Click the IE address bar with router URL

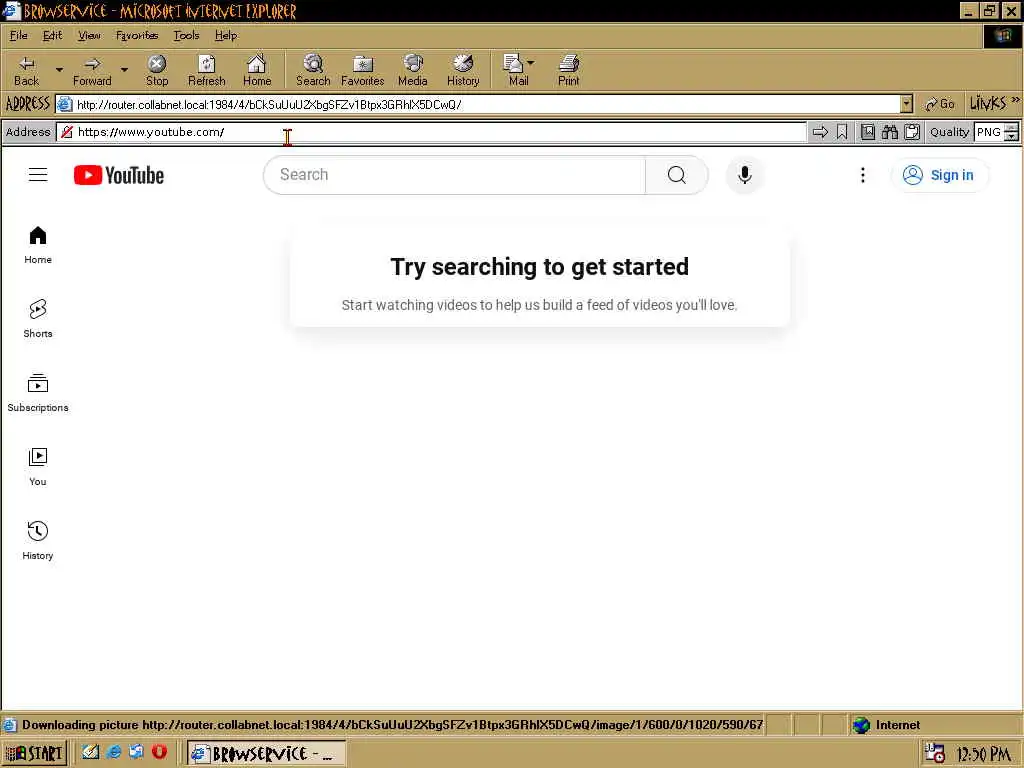479,104
